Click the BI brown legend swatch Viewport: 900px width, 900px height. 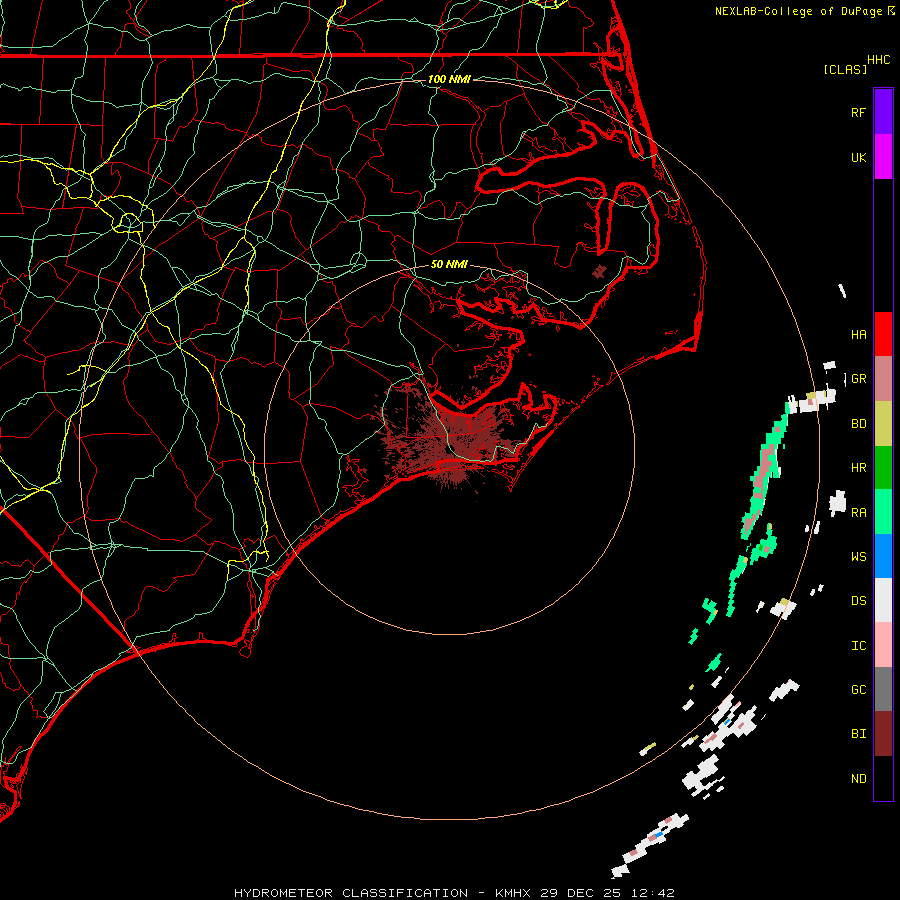pos(883,734)
